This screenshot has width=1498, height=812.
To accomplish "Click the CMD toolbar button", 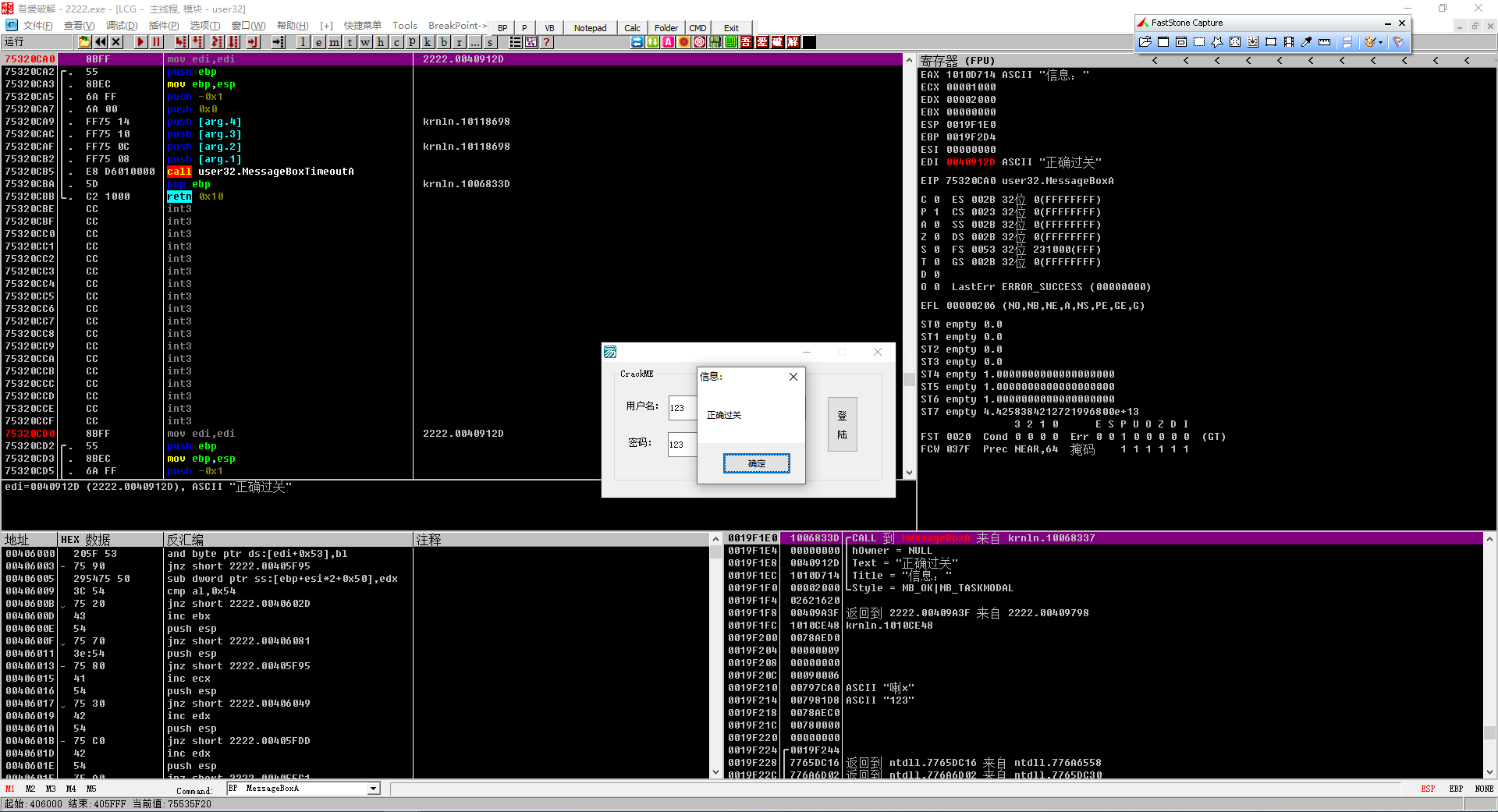I will (x=698, y=28).
